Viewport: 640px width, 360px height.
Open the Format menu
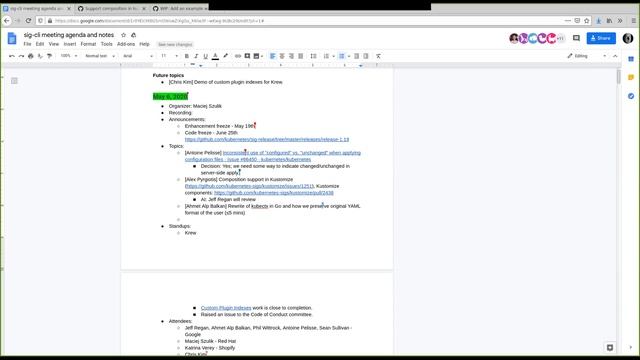point(88,44)
